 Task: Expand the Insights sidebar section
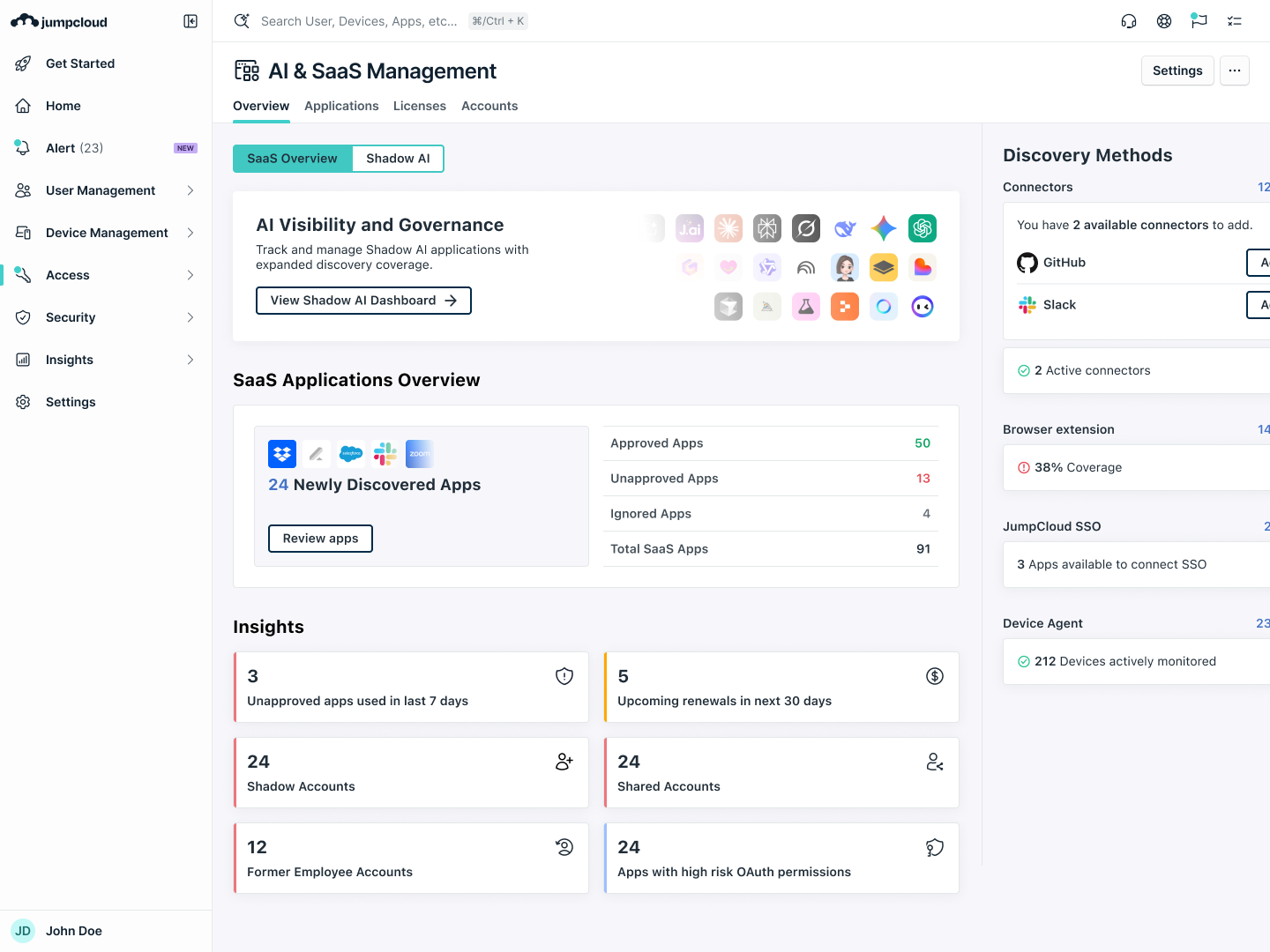coord(191,360)
